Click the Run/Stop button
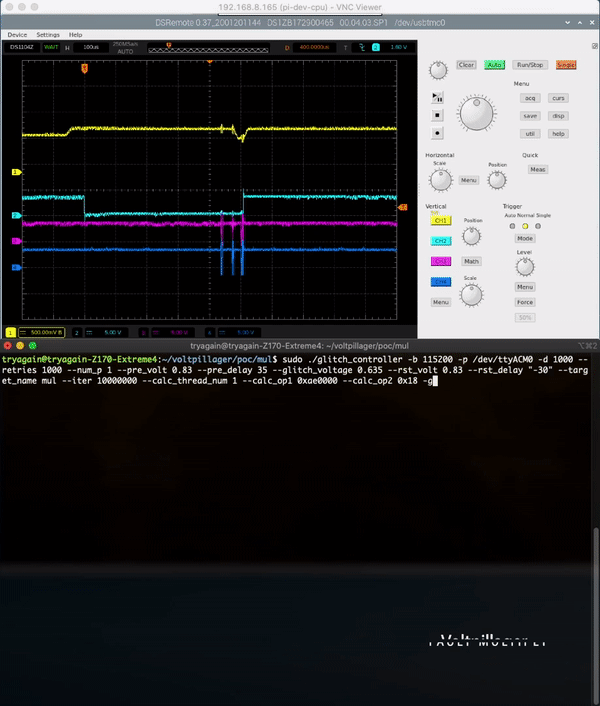The image size is (600, 706). click(x=530, y=65)
